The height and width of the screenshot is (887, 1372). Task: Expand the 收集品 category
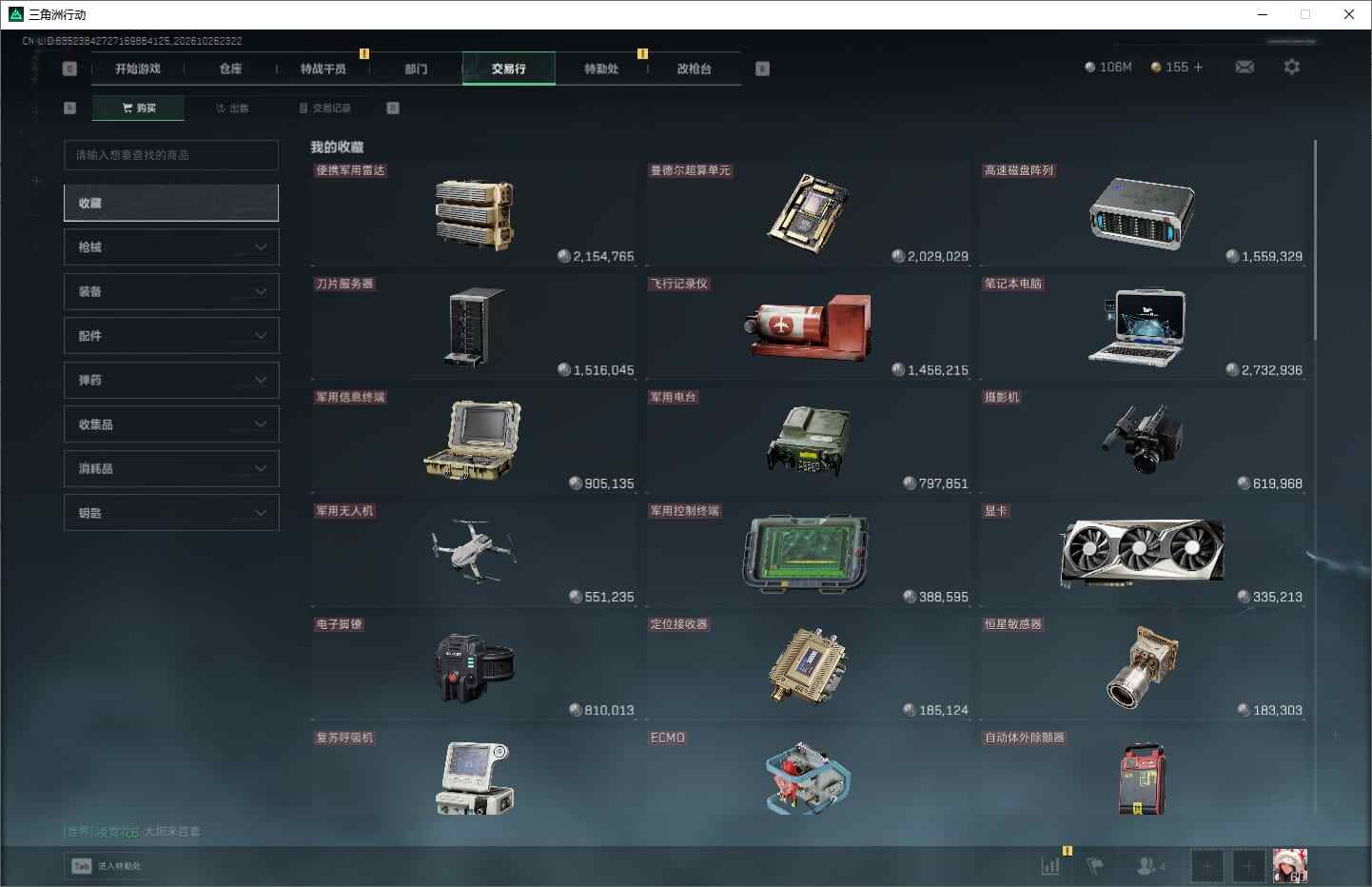pos(171,424)
